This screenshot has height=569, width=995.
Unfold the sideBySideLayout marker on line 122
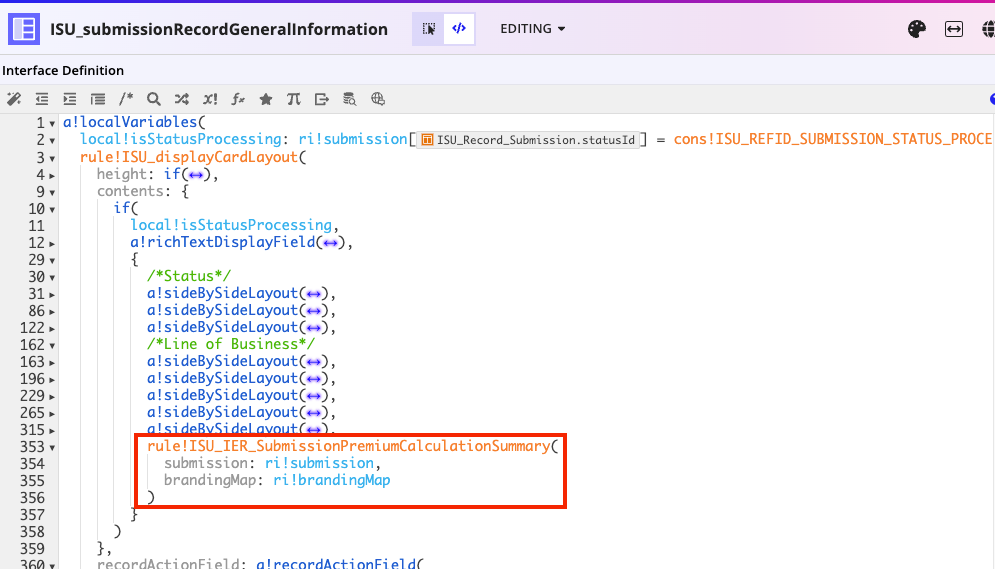point(313,329)
